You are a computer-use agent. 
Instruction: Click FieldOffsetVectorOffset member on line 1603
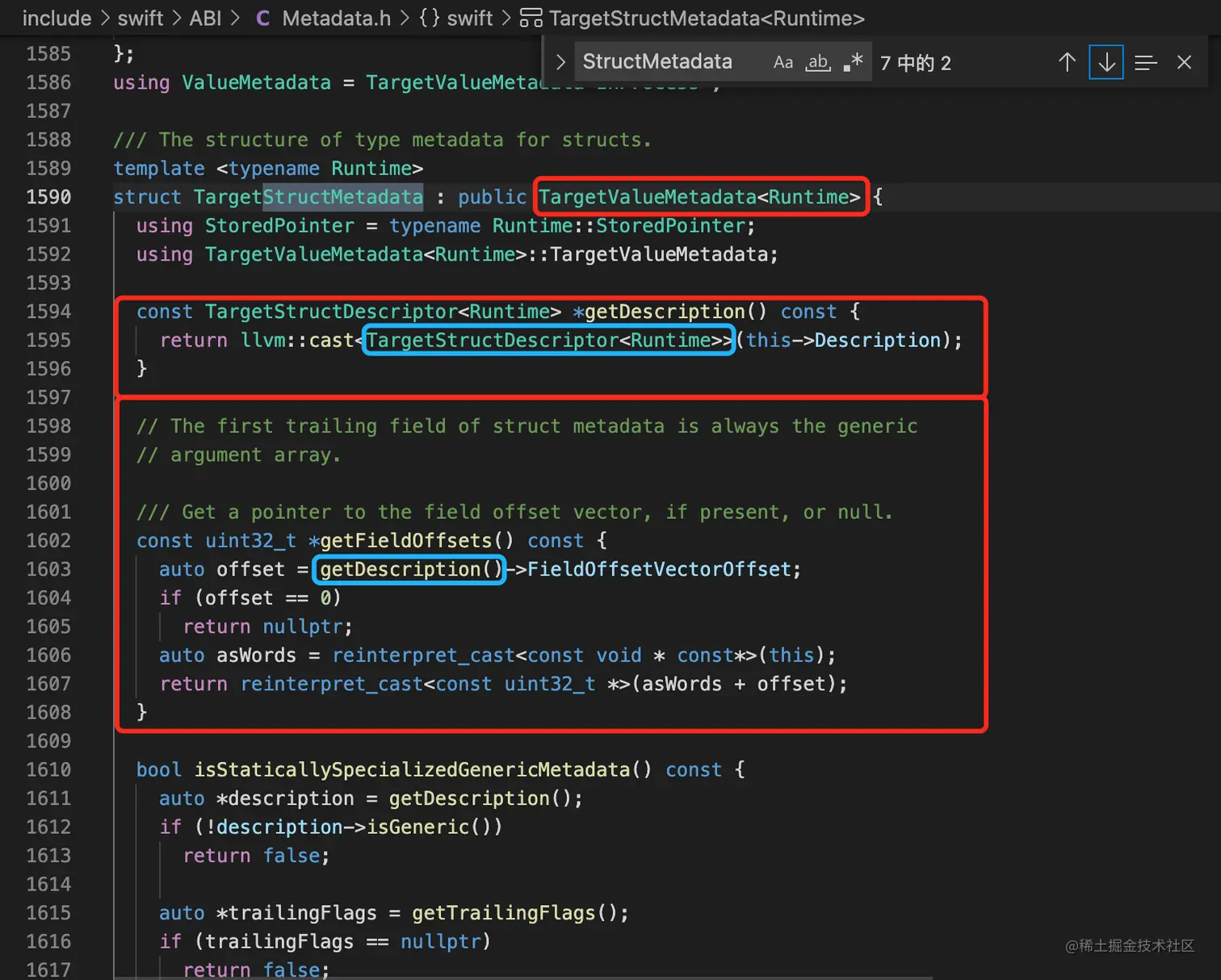[x=659, y=570]
